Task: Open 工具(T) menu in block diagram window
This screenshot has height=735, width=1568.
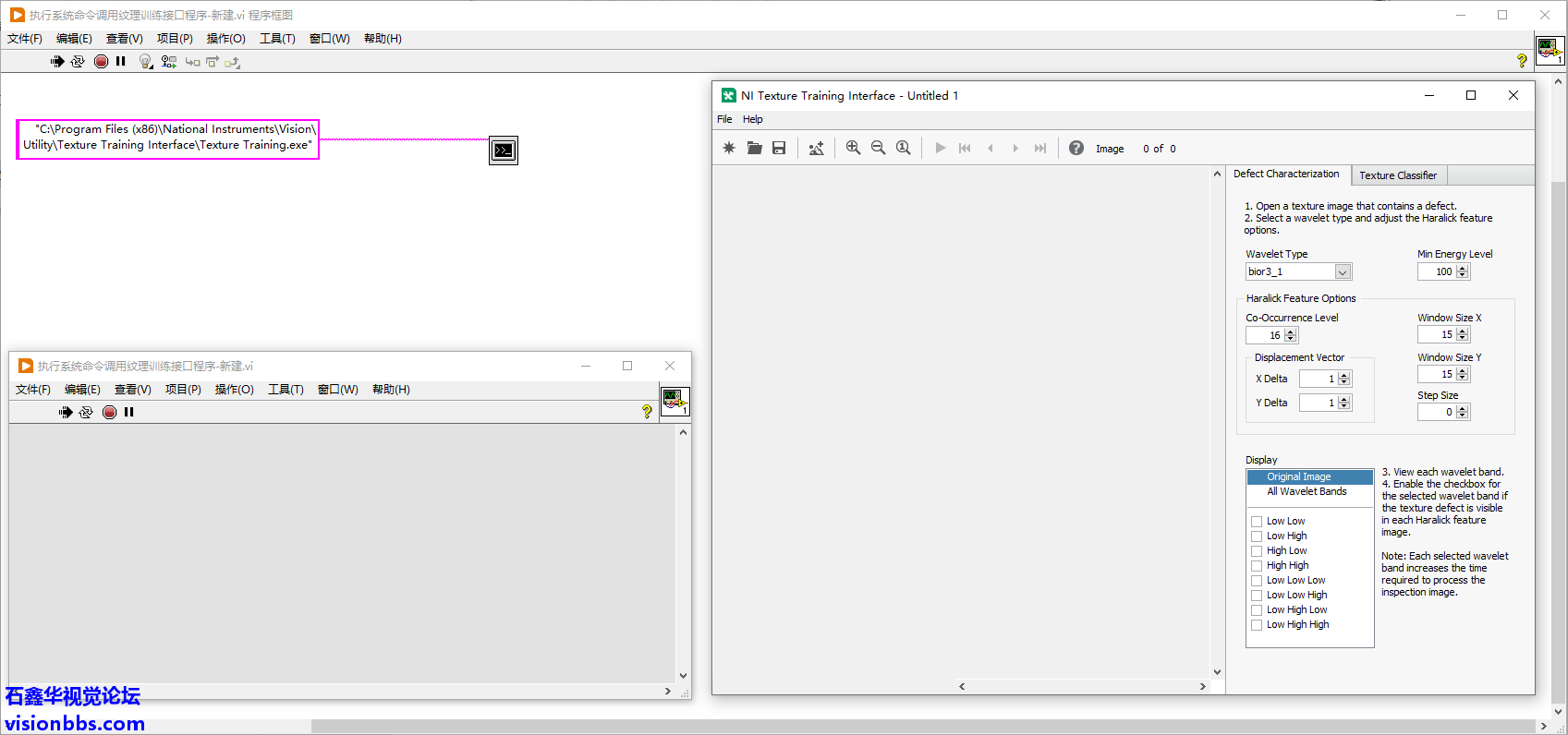Action: click(x=277, y=39)
